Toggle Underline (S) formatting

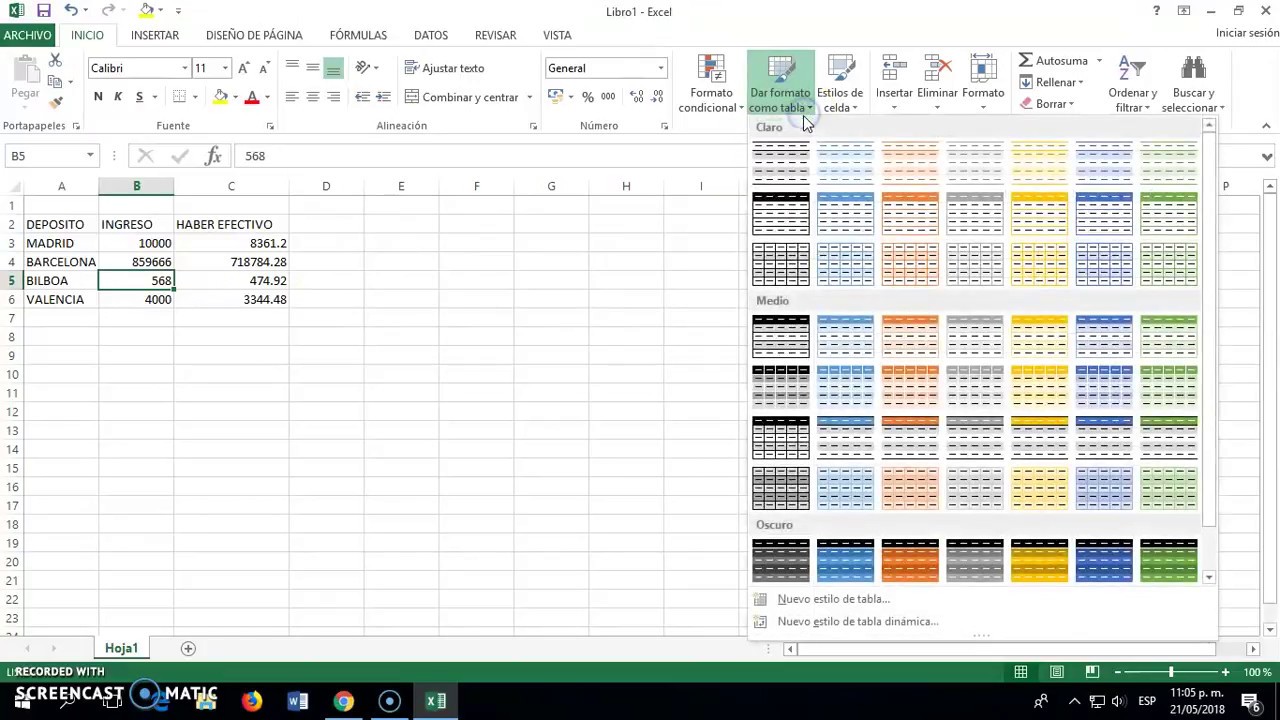tap(139, 97)
